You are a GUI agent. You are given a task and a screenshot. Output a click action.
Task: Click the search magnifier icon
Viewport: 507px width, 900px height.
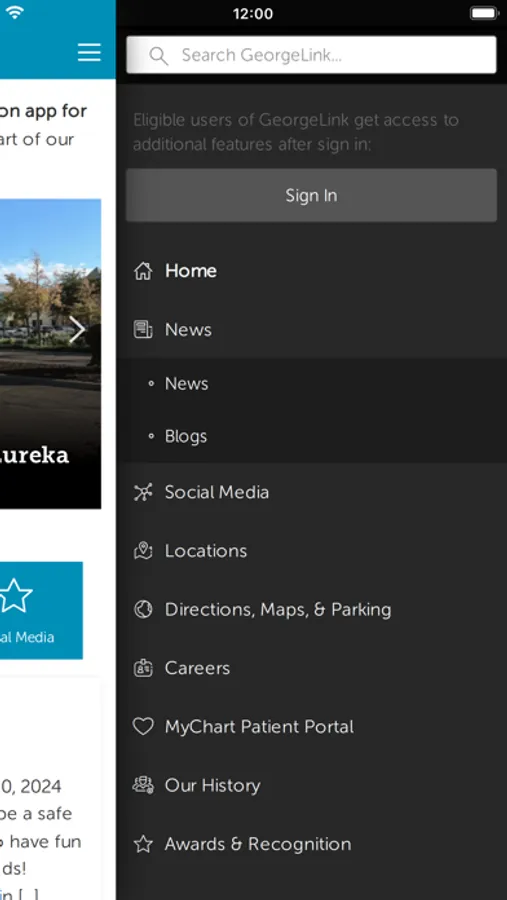158,56
